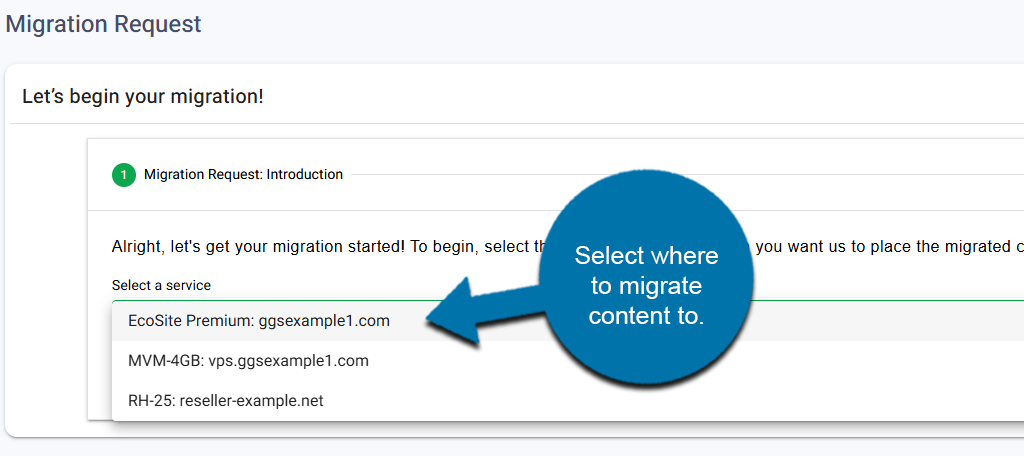Click the "Alright, let's get your migration started!" text
1024x456 pixels.
pyautogui.click(x=258, y=247)
